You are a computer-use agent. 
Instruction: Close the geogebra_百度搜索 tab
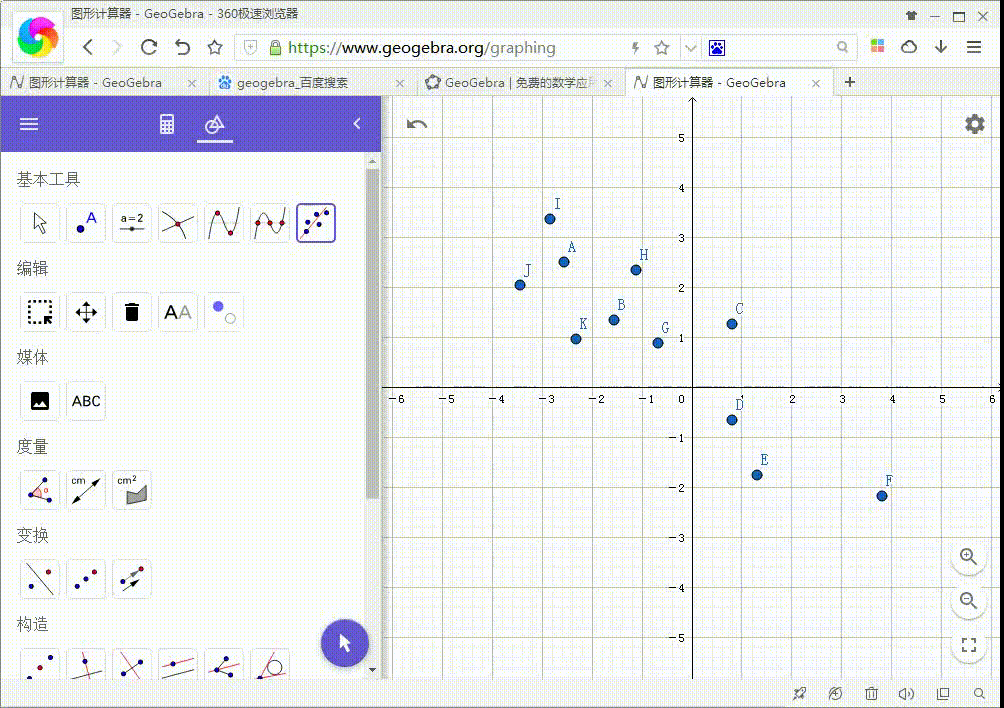[400, 83]
